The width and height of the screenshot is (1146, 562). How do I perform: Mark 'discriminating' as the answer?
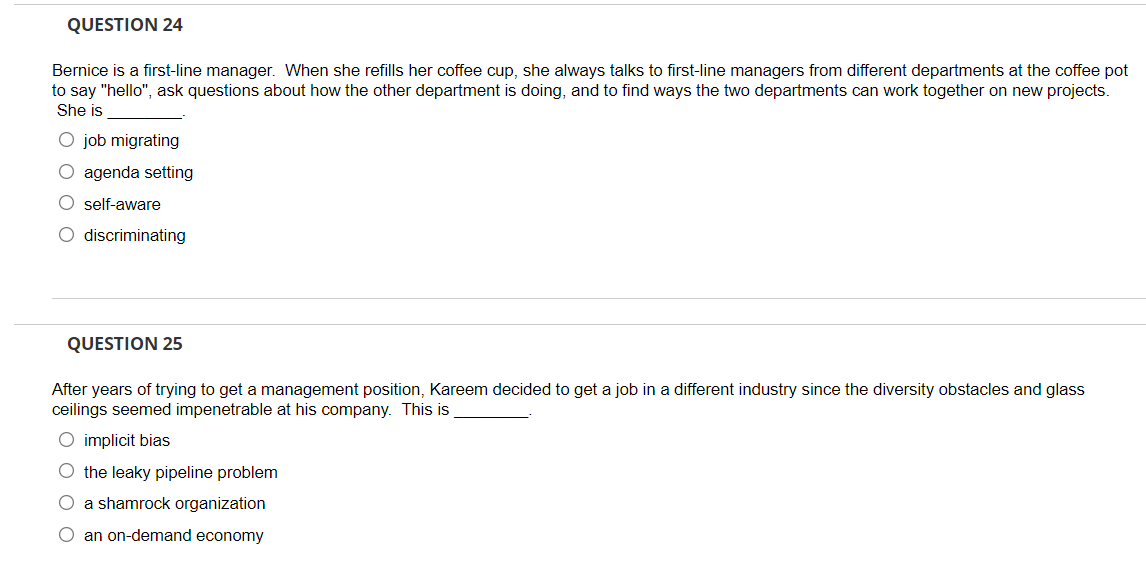[x=67, y=235]
